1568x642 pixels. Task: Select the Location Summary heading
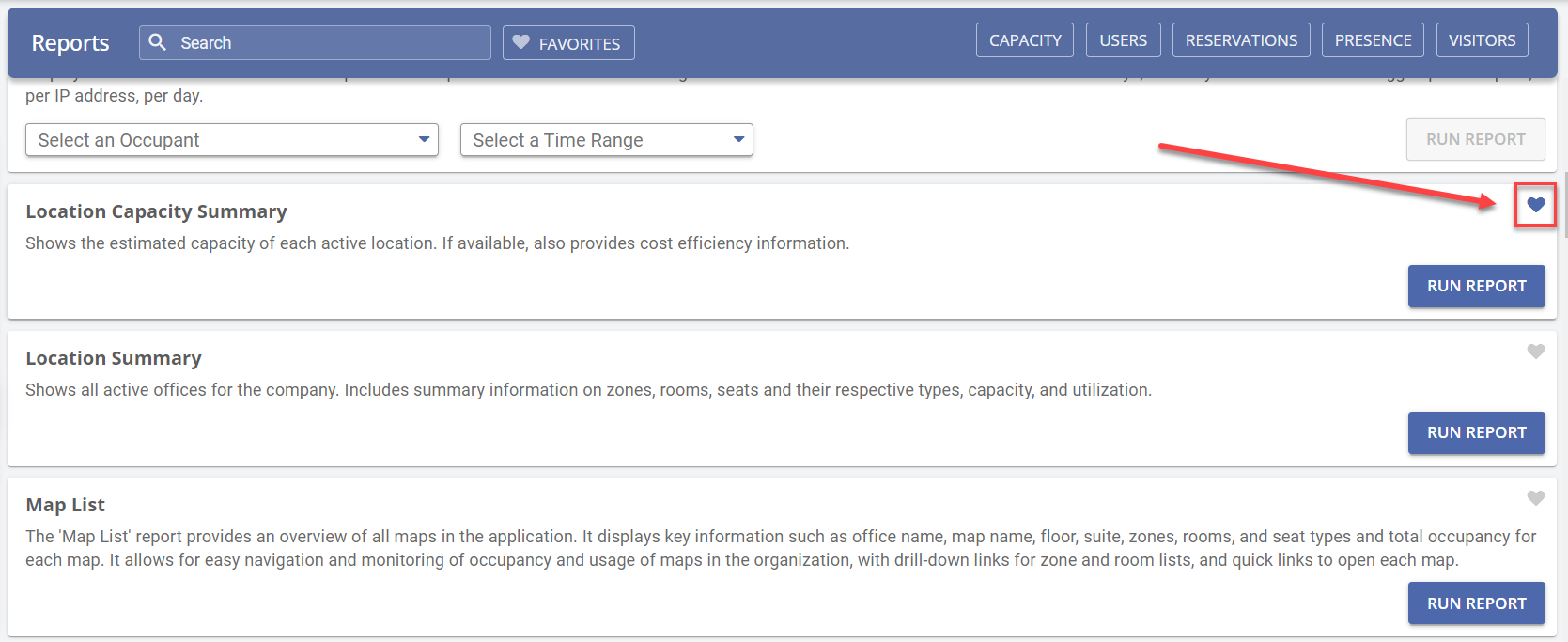coord(114,358)
